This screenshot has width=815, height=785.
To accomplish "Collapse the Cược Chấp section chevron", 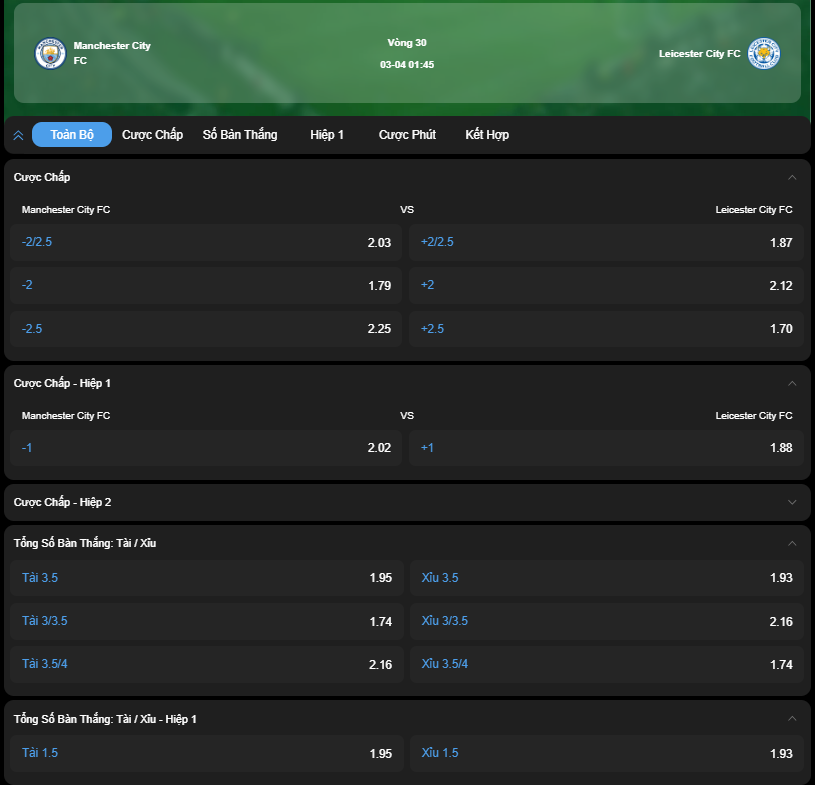I will tap(792, 177).
